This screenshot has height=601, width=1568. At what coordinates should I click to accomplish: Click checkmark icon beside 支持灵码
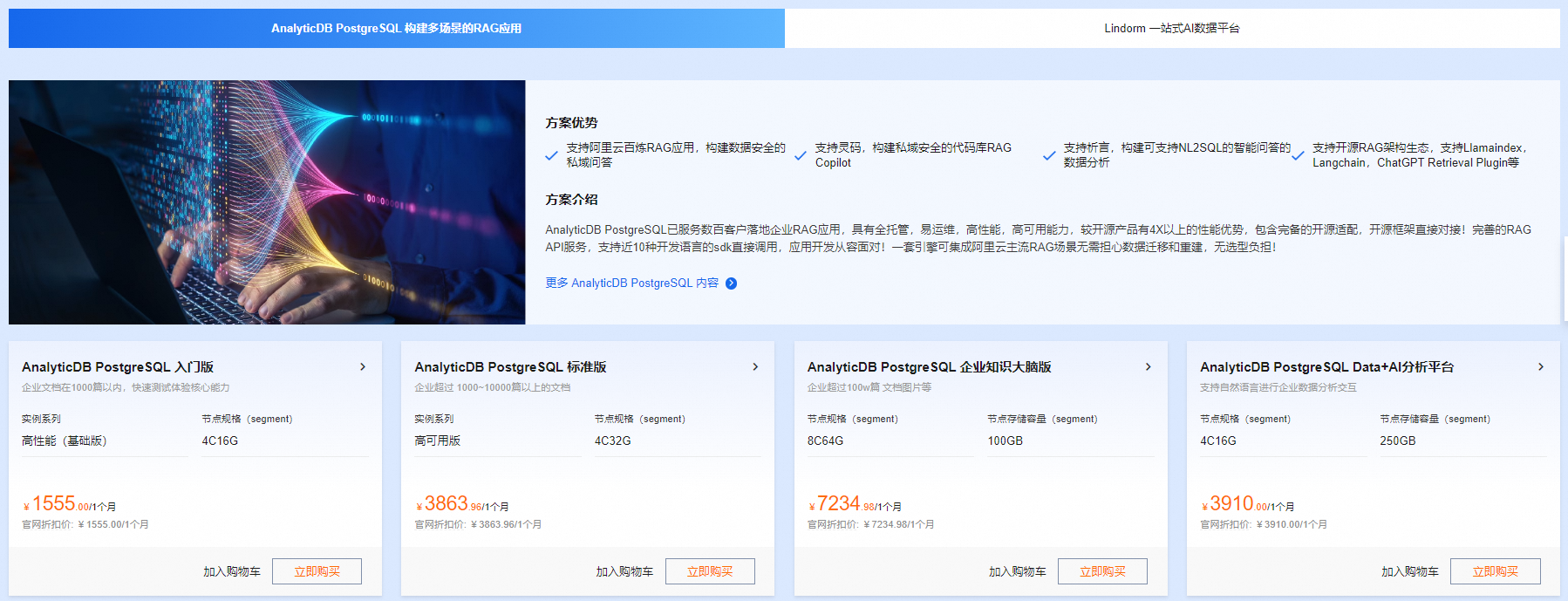[801, 156]
